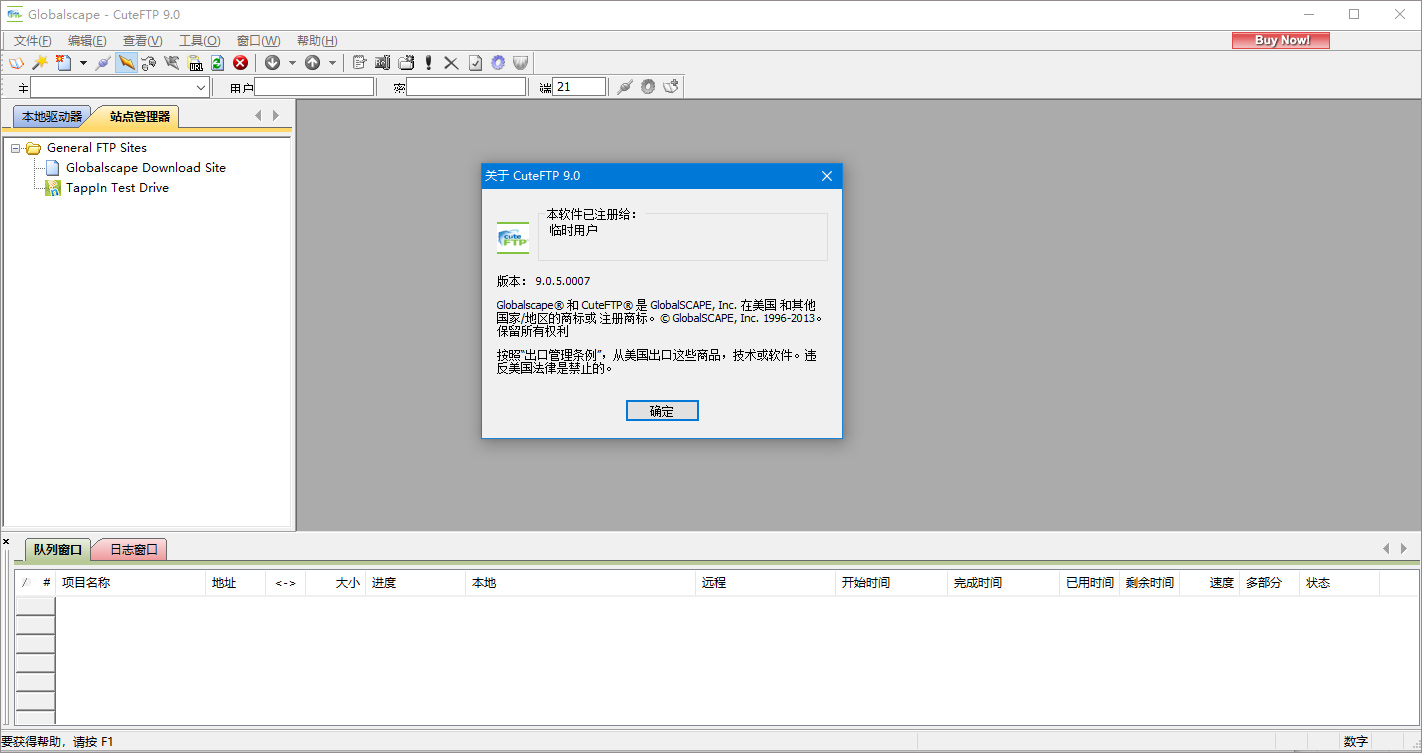Open the 文件(F) menu

point(32,41)
